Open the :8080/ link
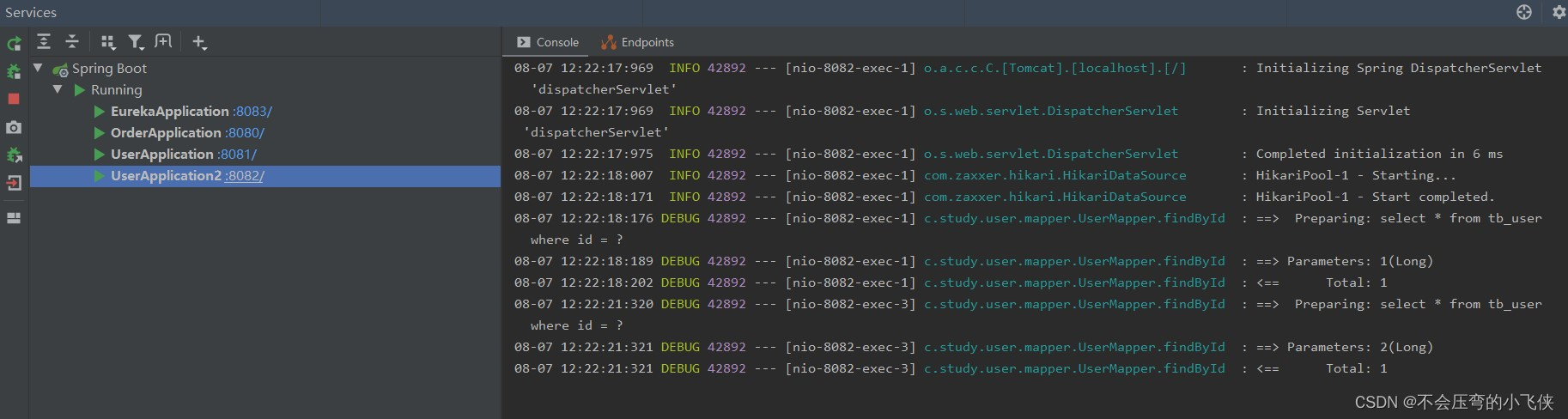 click(x=245, y=133)
